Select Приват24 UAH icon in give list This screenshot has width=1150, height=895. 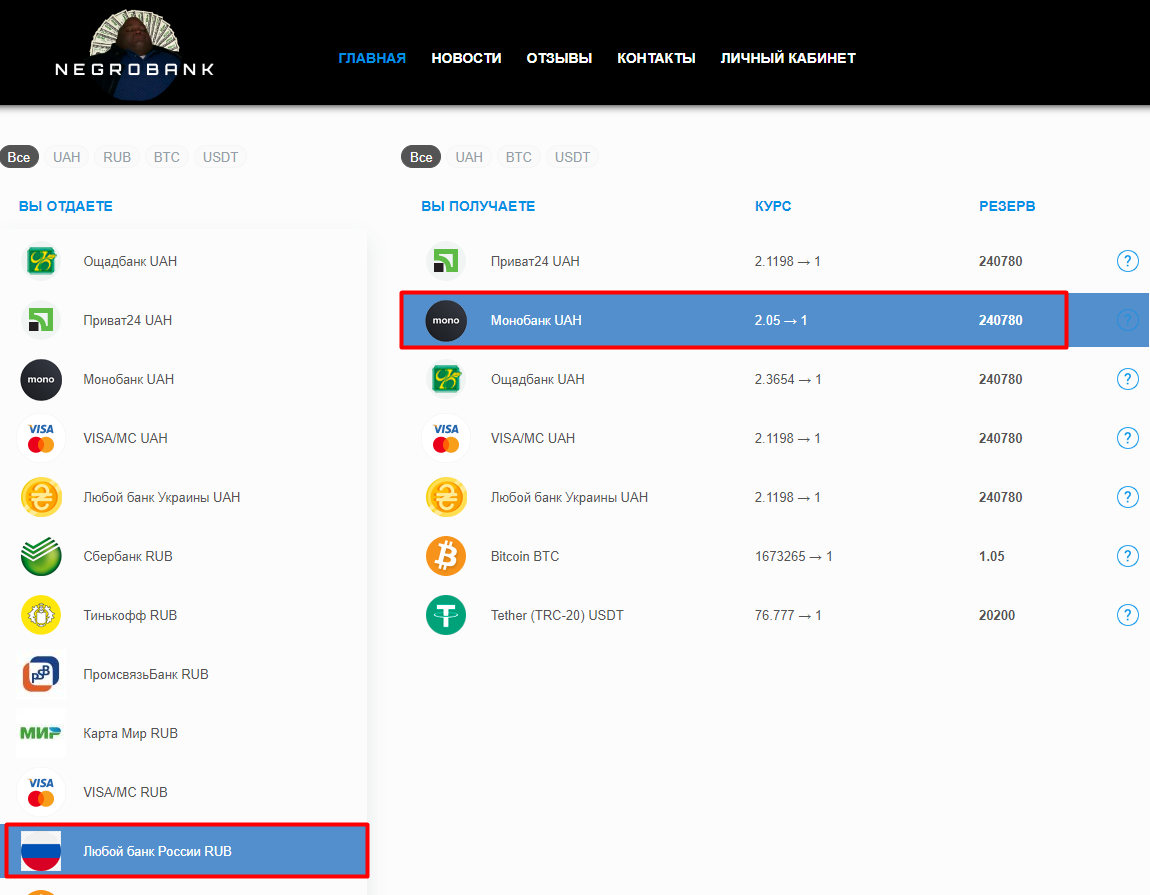tap(41, 321)
